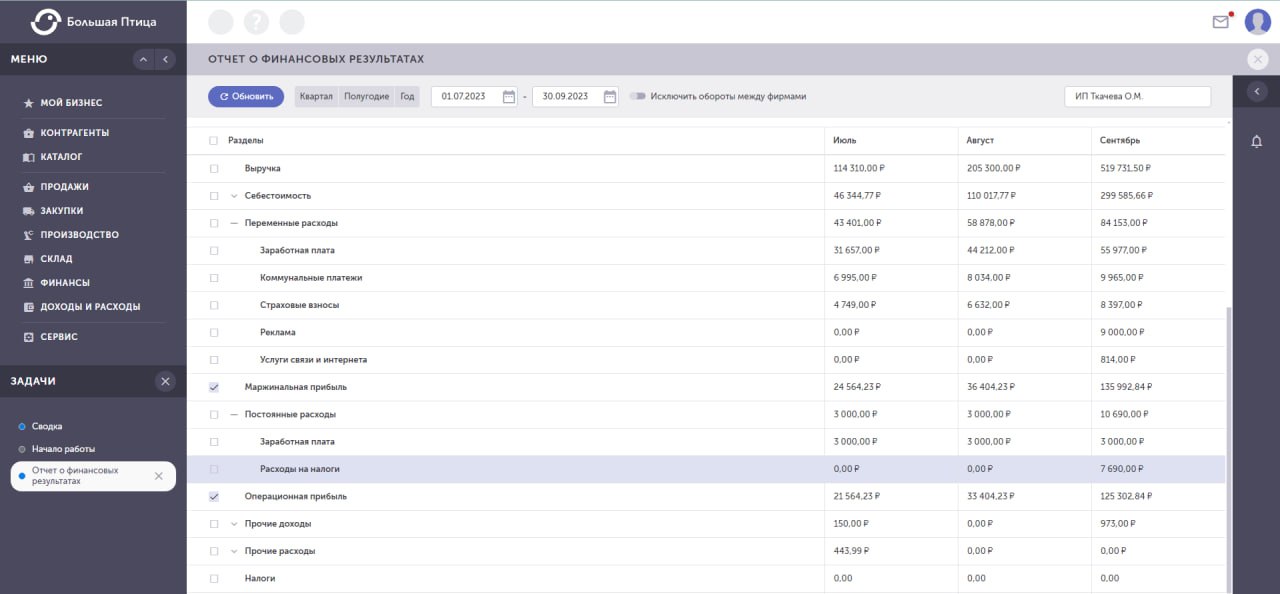
Task: Open the mail envelope notifications
Action: [1220, 22]
